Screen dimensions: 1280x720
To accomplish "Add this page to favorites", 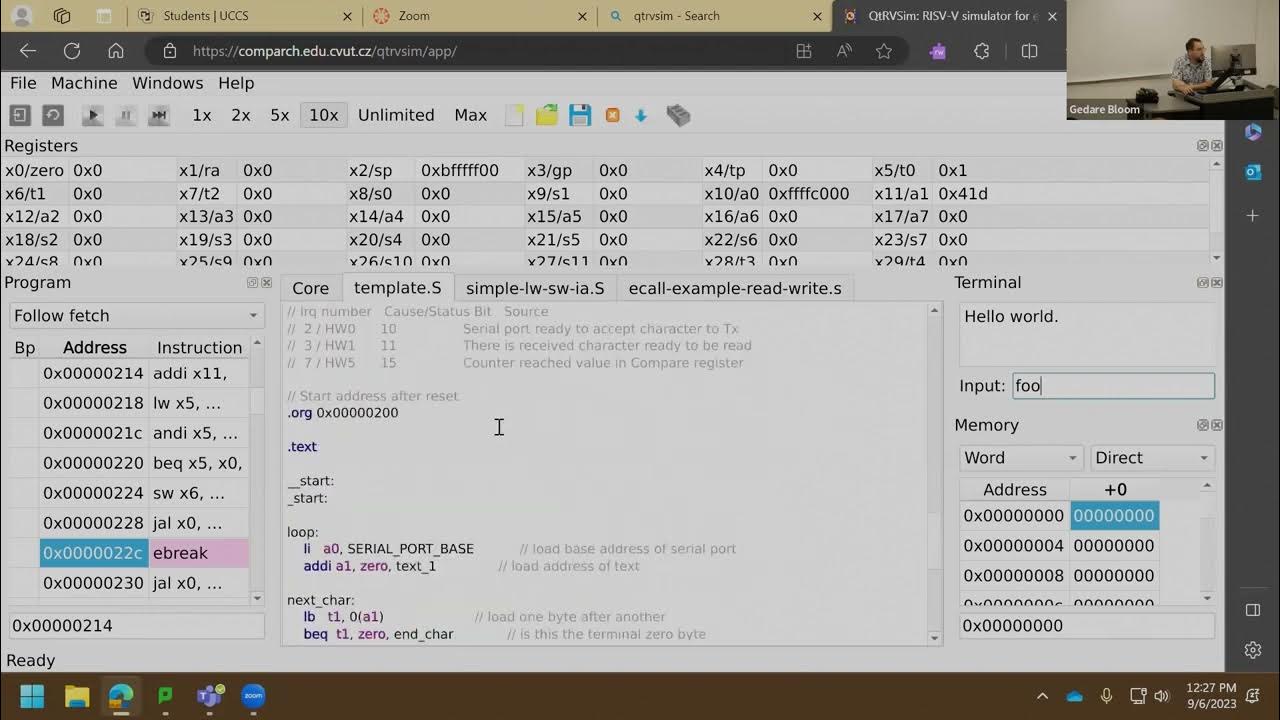I will point(884,51).
